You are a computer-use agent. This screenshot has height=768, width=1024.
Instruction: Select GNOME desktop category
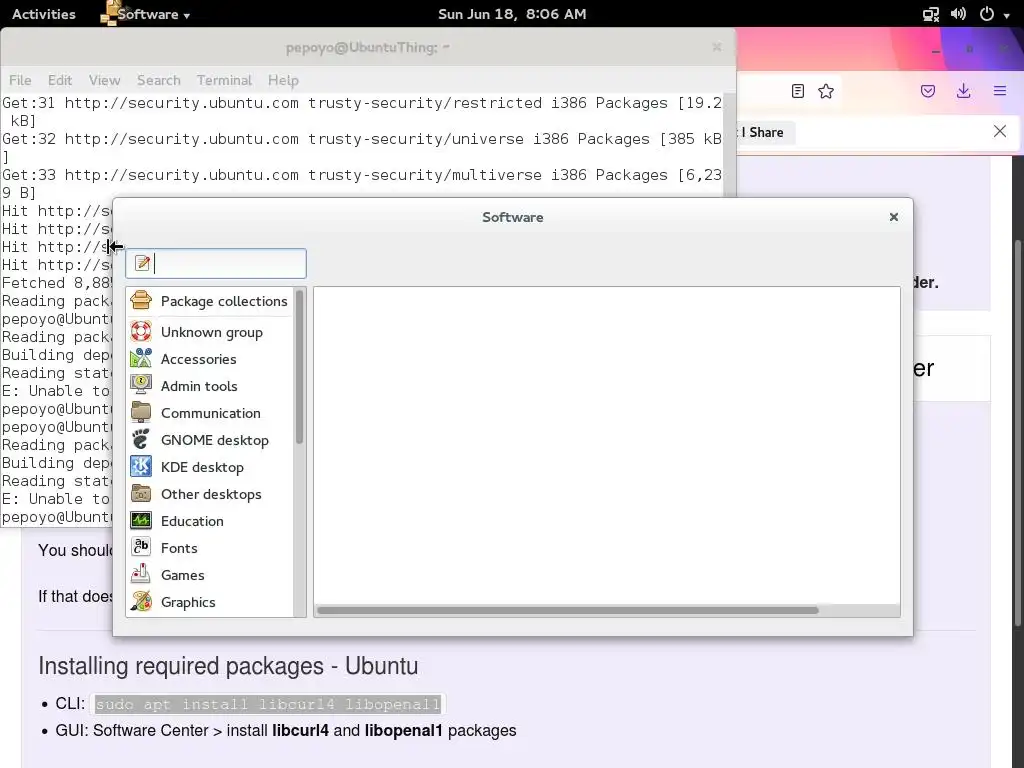tap(210, 440)
